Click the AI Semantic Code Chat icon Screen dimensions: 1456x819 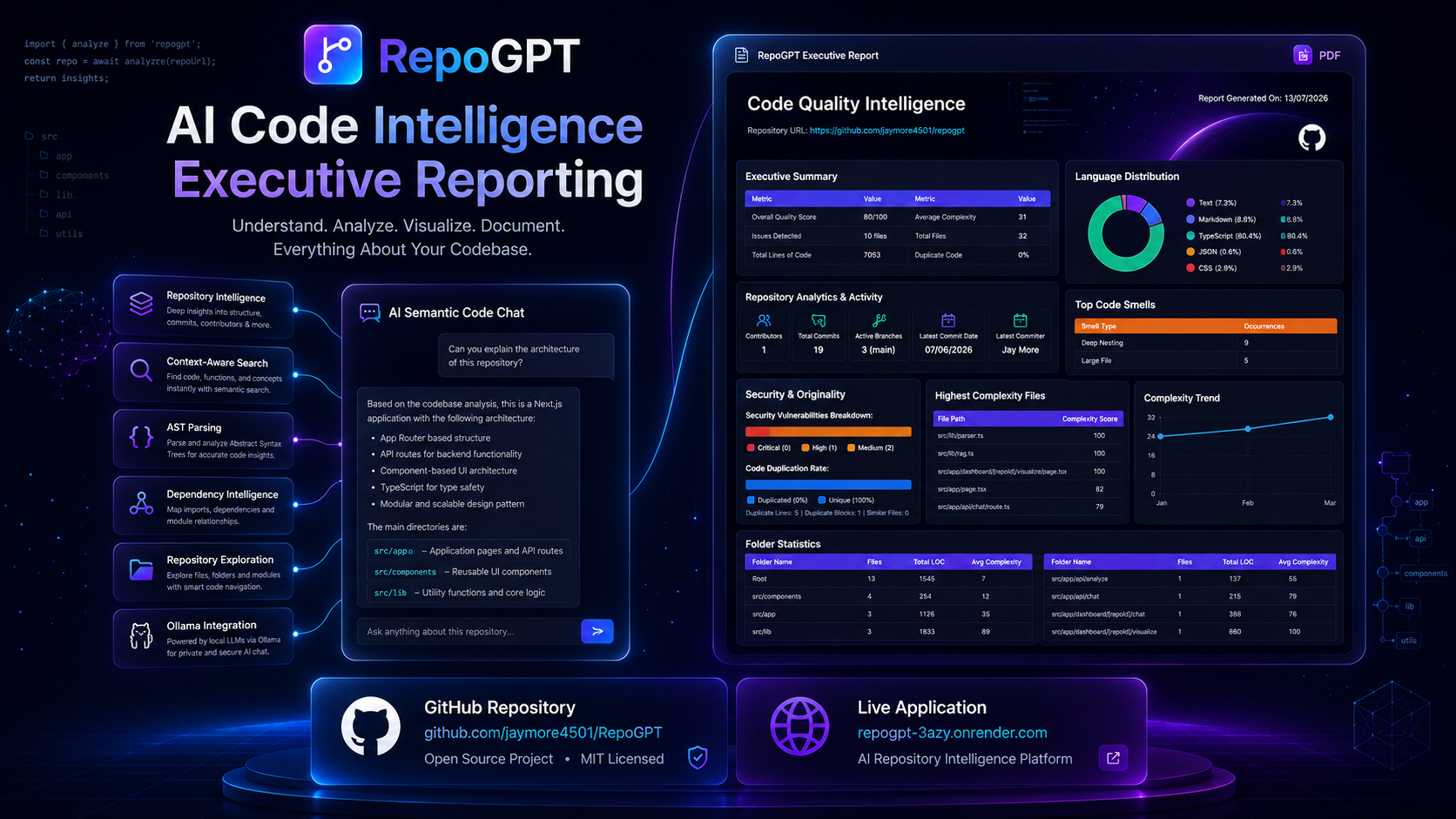(x=370, y=312)
